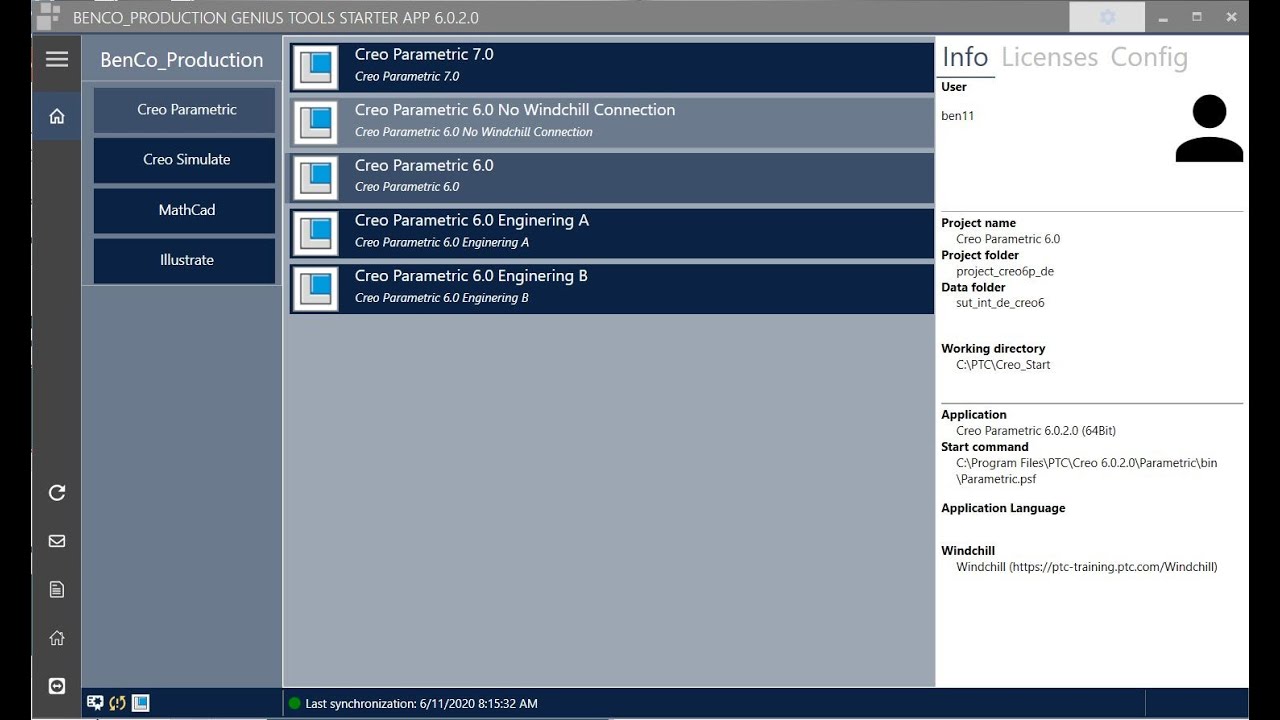Viewport: 1280px width, 720px height.
Task: Click the Creo icon in the status bar
Action: pos(141,703)
